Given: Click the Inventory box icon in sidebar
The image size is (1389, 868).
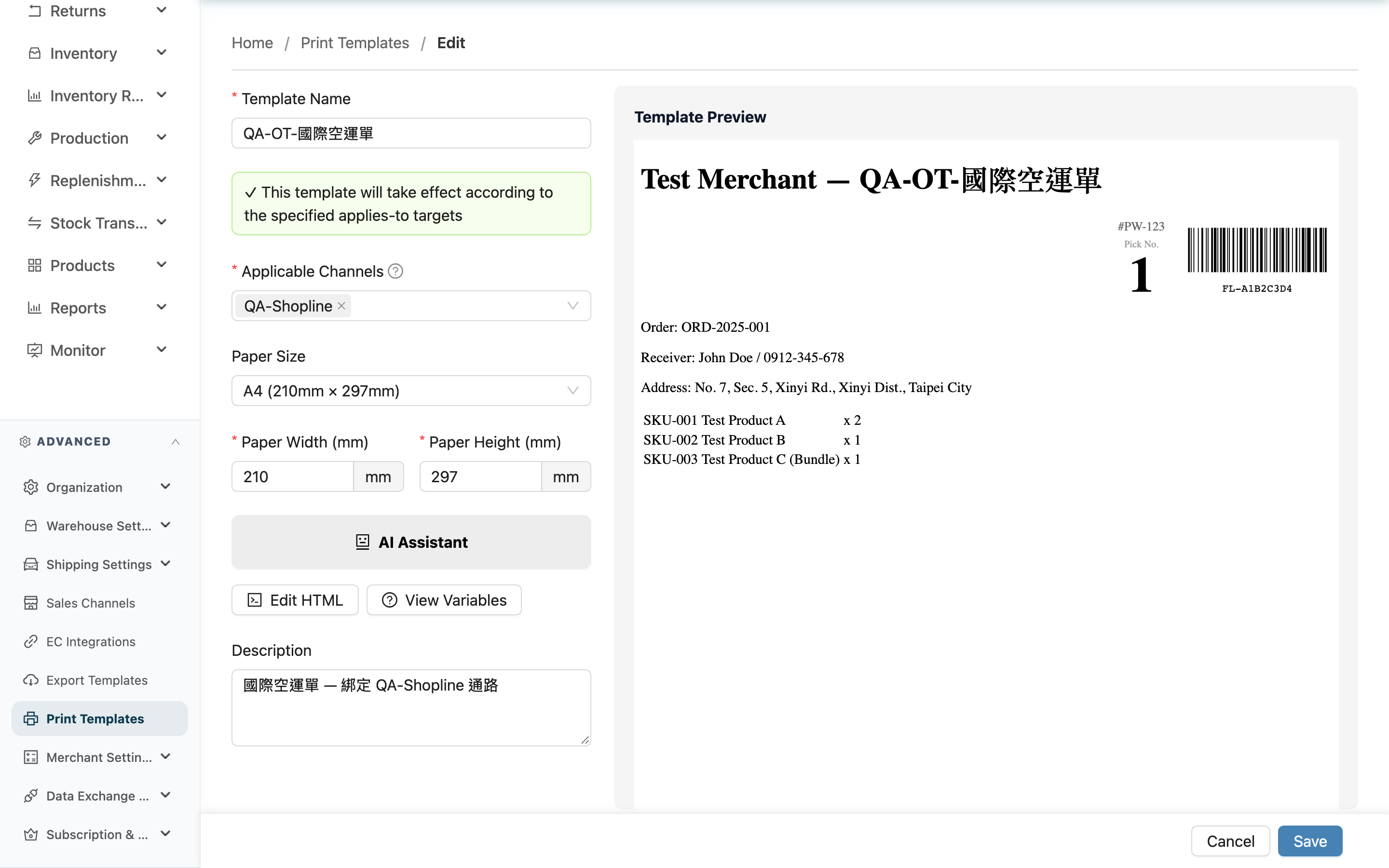Looking at the screenshot, I should (34, 54).
